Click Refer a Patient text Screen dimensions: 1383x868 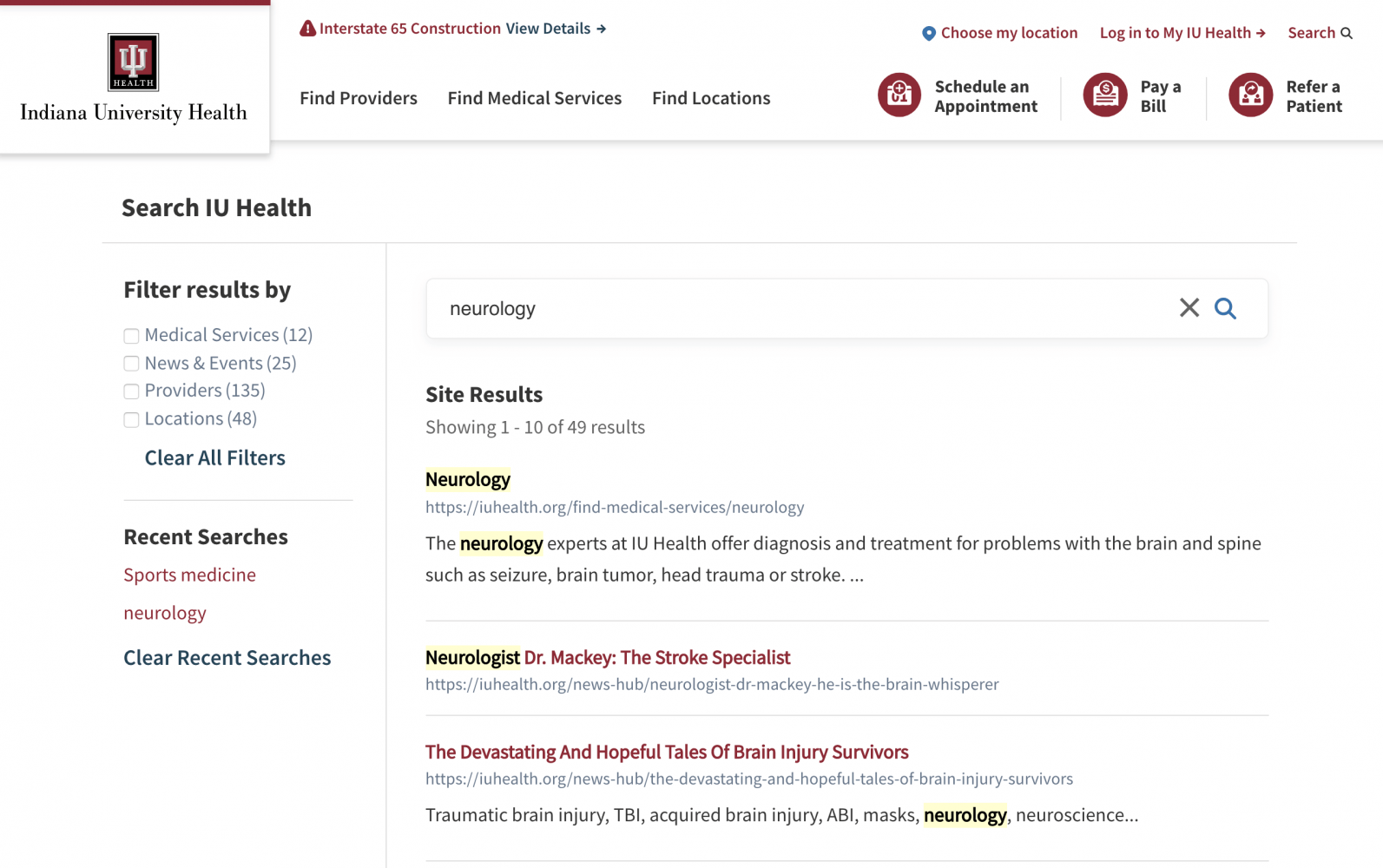pos(1314,96)
